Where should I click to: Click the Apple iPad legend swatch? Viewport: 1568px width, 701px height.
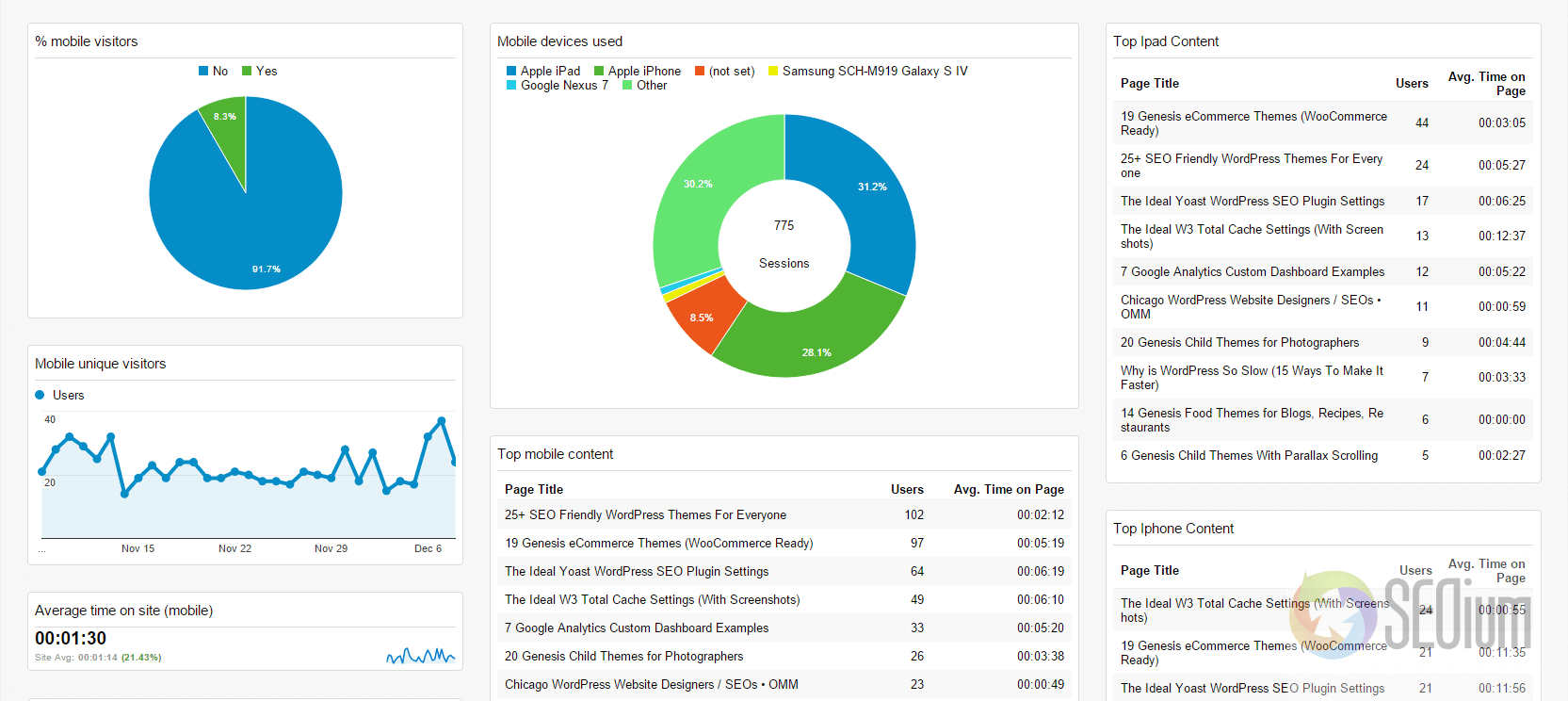(511, 71)
